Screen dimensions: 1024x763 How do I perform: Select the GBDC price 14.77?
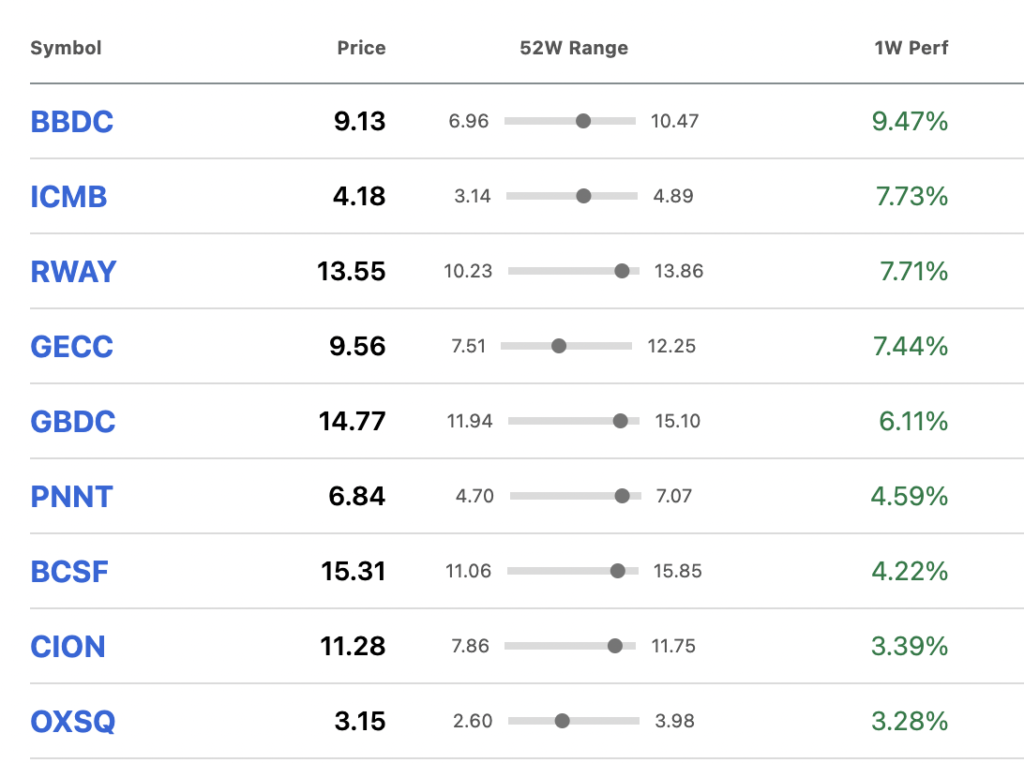point(352,421)
